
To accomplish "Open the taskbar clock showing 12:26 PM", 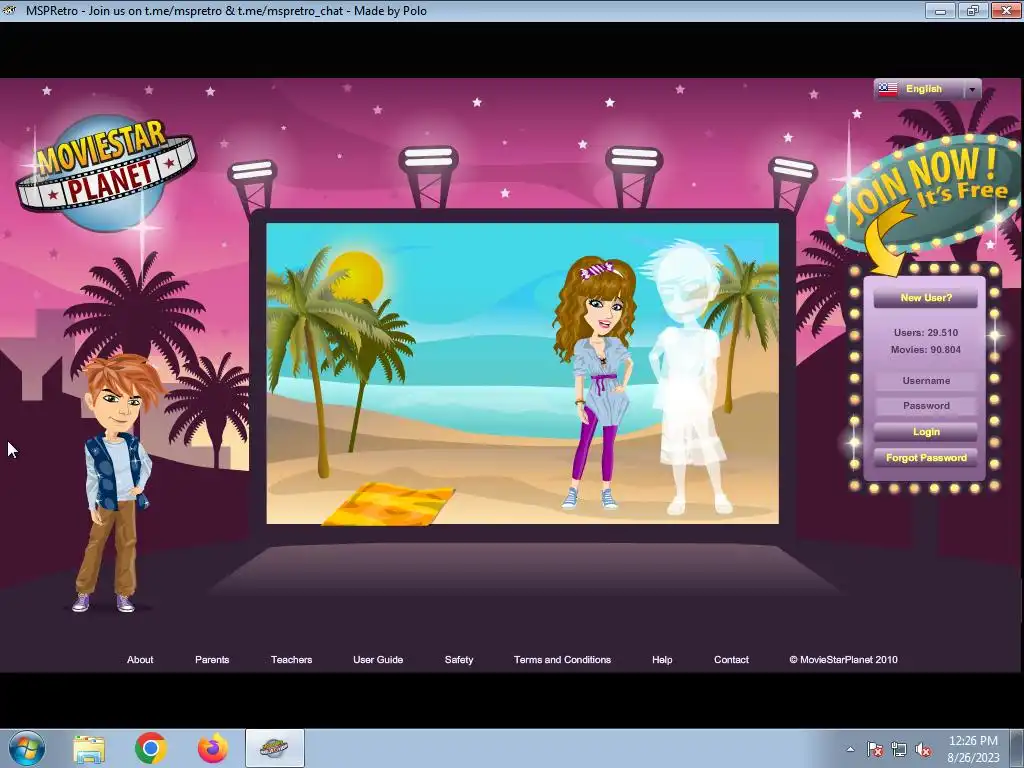I will 973,749.
